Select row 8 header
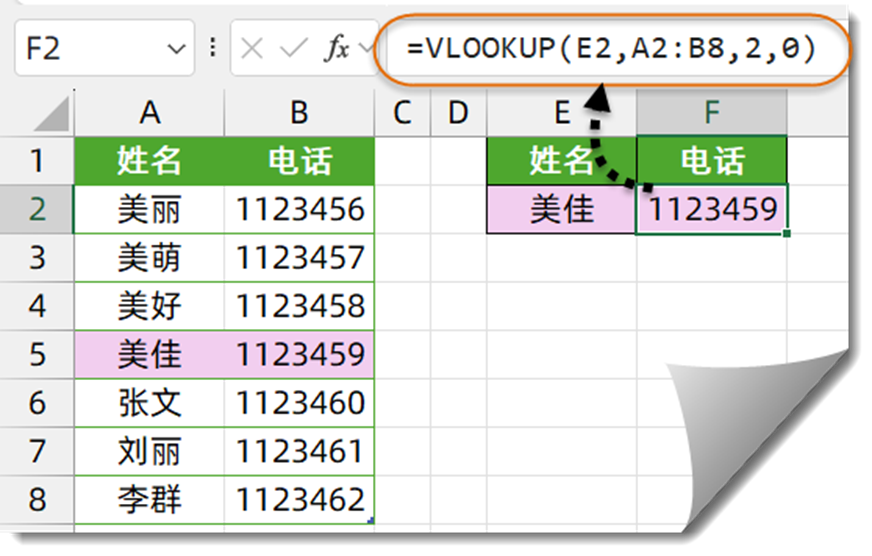The width and height of the screenshot is (872, 556). [37, 499]
